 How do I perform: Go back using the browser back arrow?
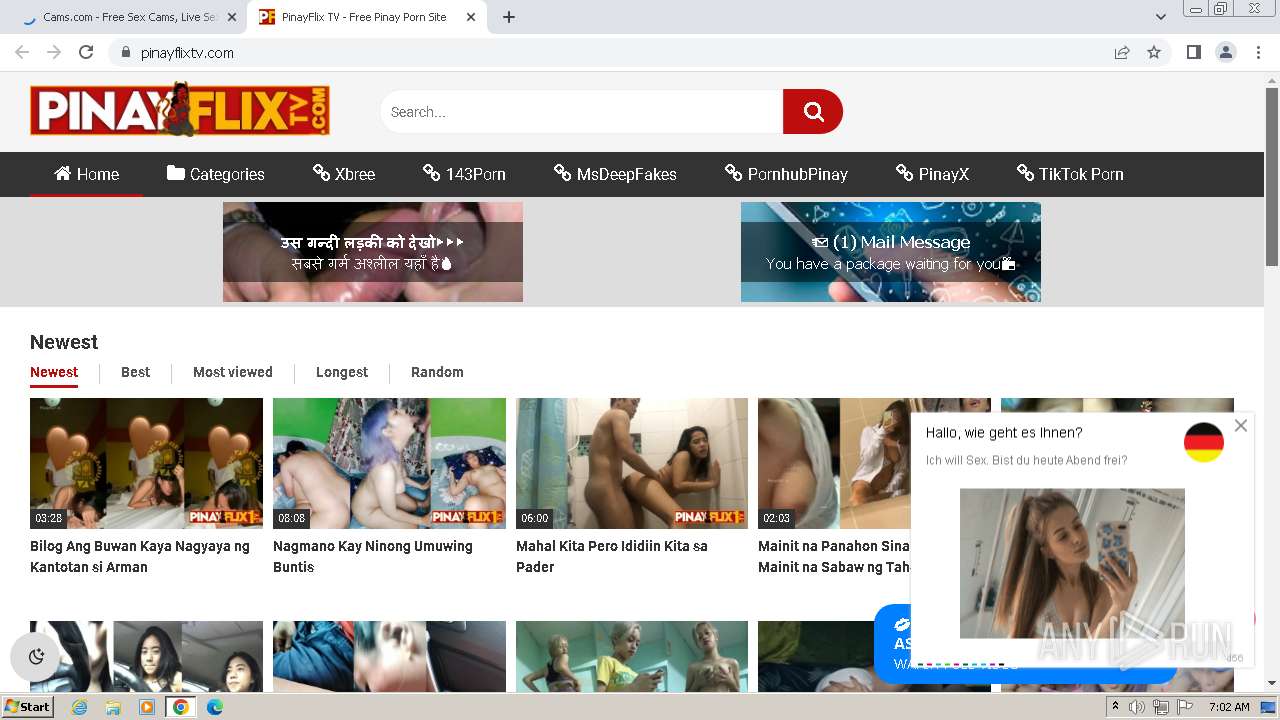click(22, 52)
